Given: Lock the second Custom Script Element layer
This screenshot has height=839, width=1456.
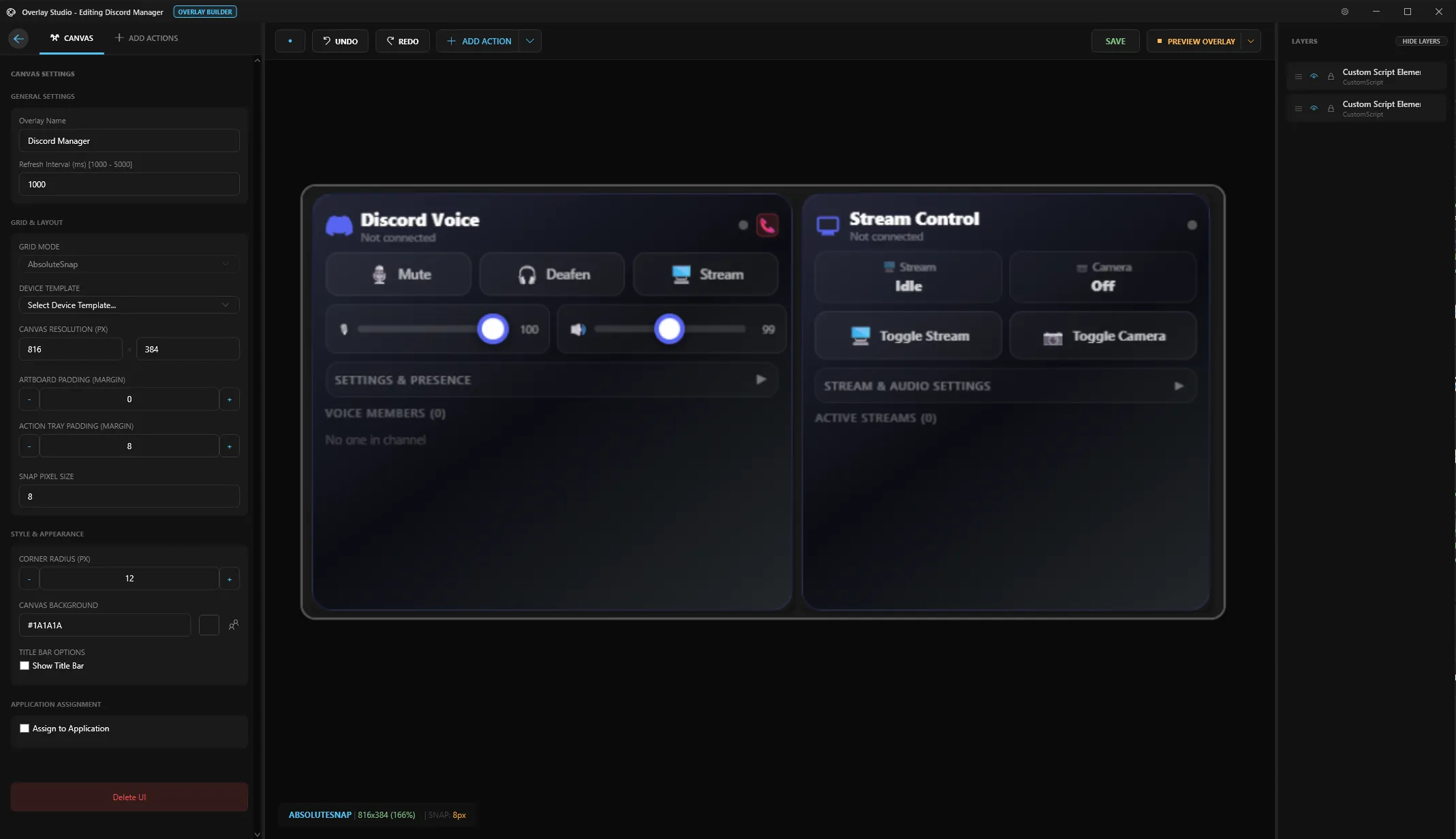Looking at the screenshot, I should (x=1331, y=108).
